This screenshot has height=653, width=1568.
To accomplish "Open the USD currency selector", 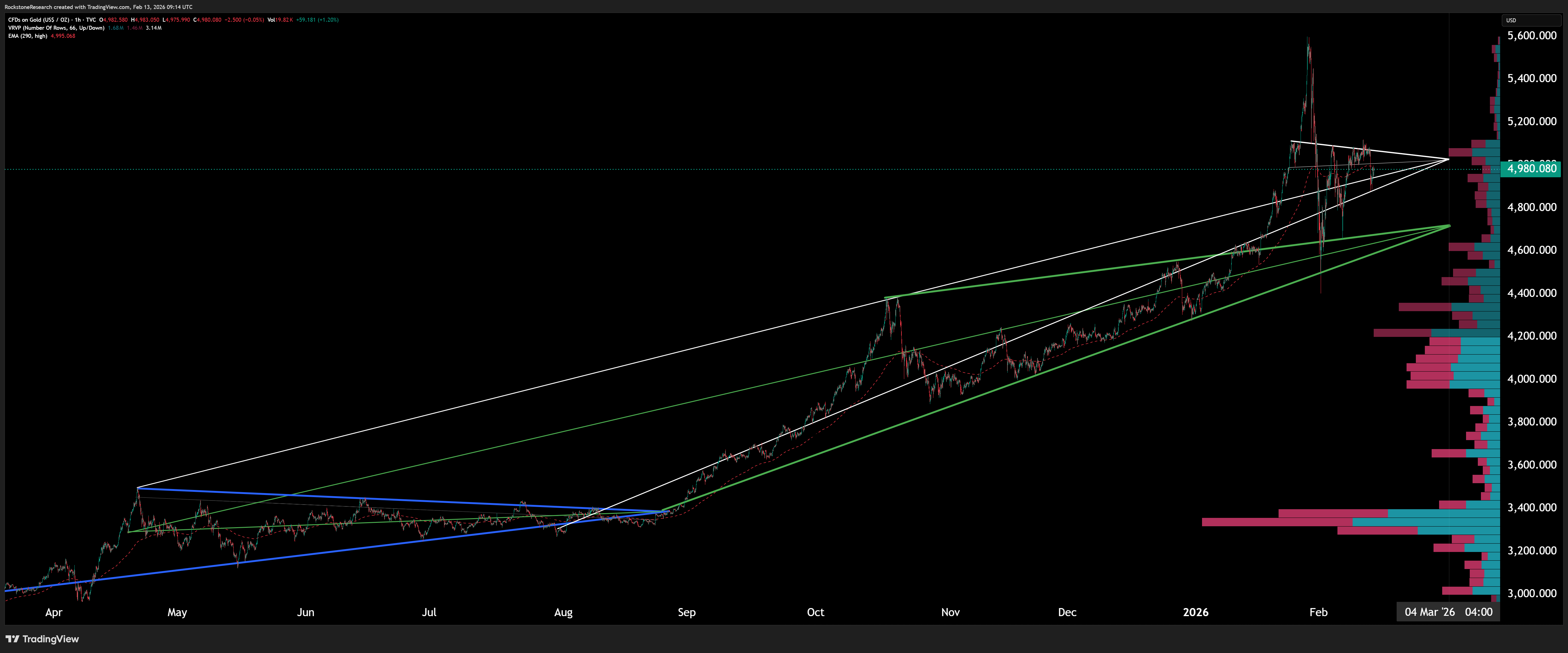I will coord(1511,20).
